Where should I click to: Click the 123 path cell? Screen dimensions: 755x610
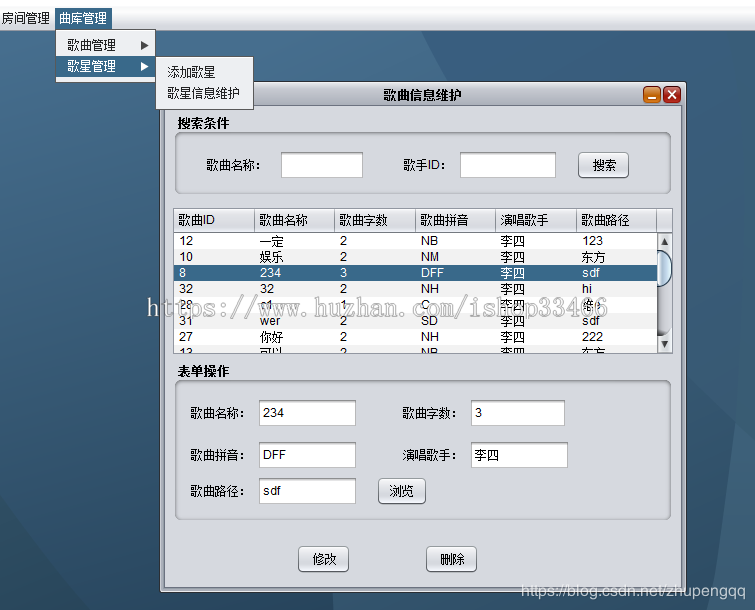(x=616, y=241)
